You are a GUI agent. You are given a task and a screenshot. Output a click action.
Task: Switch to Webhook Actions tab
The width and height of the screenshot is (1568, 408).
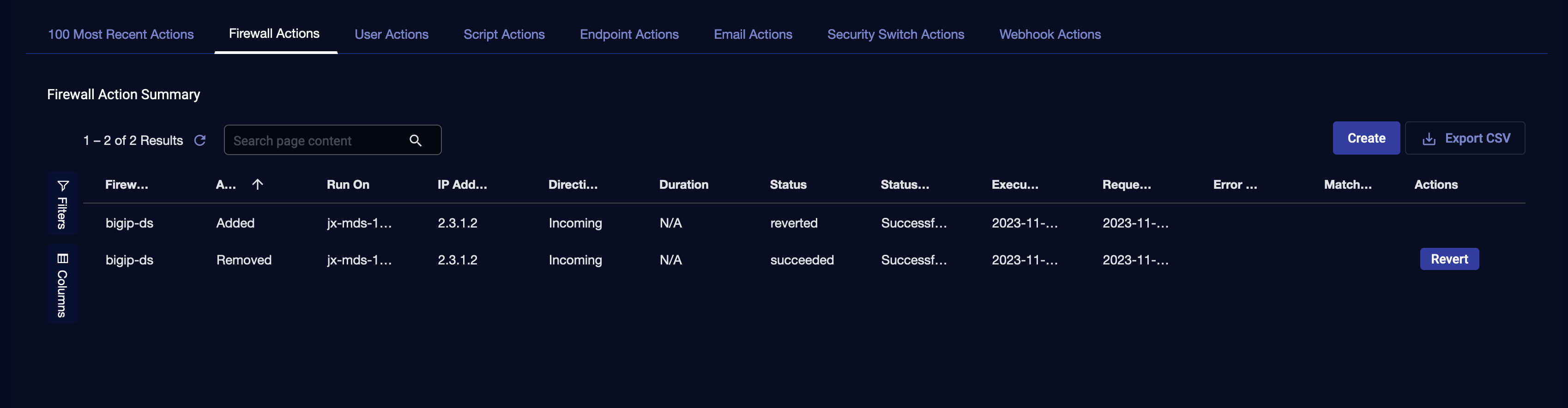1049,35
